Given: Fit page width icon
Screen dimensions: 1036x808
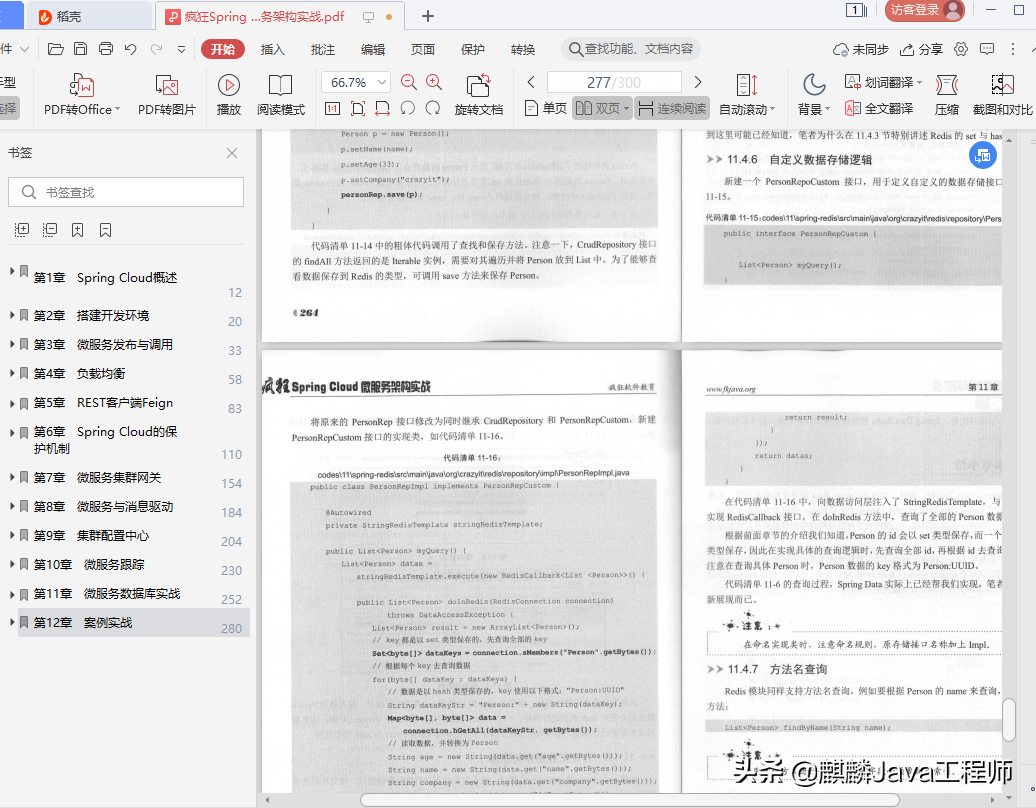Looking at the screenshot, I should 383,108.
